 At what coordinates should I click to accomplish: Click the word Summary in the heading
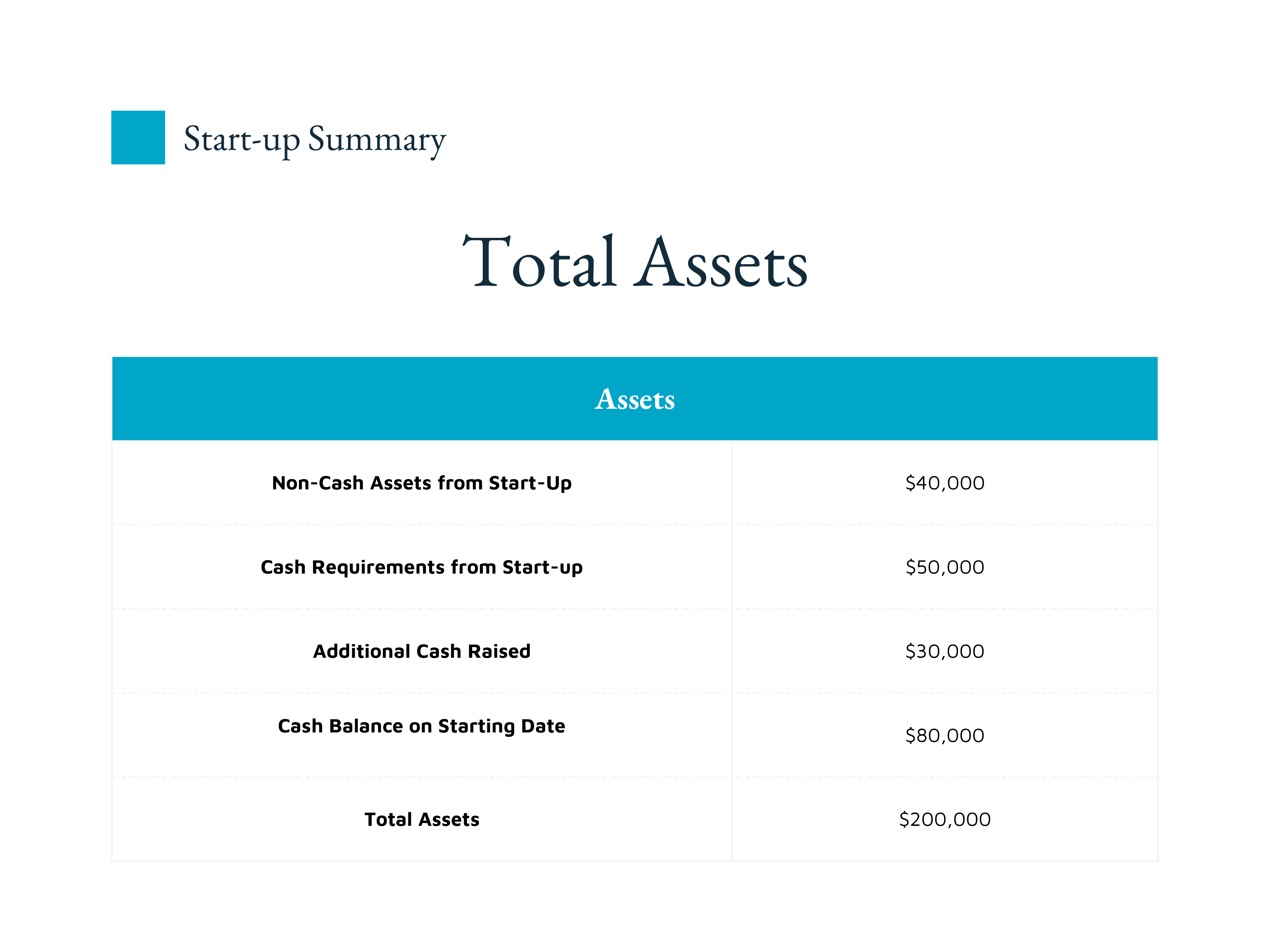tap(377, 140)
